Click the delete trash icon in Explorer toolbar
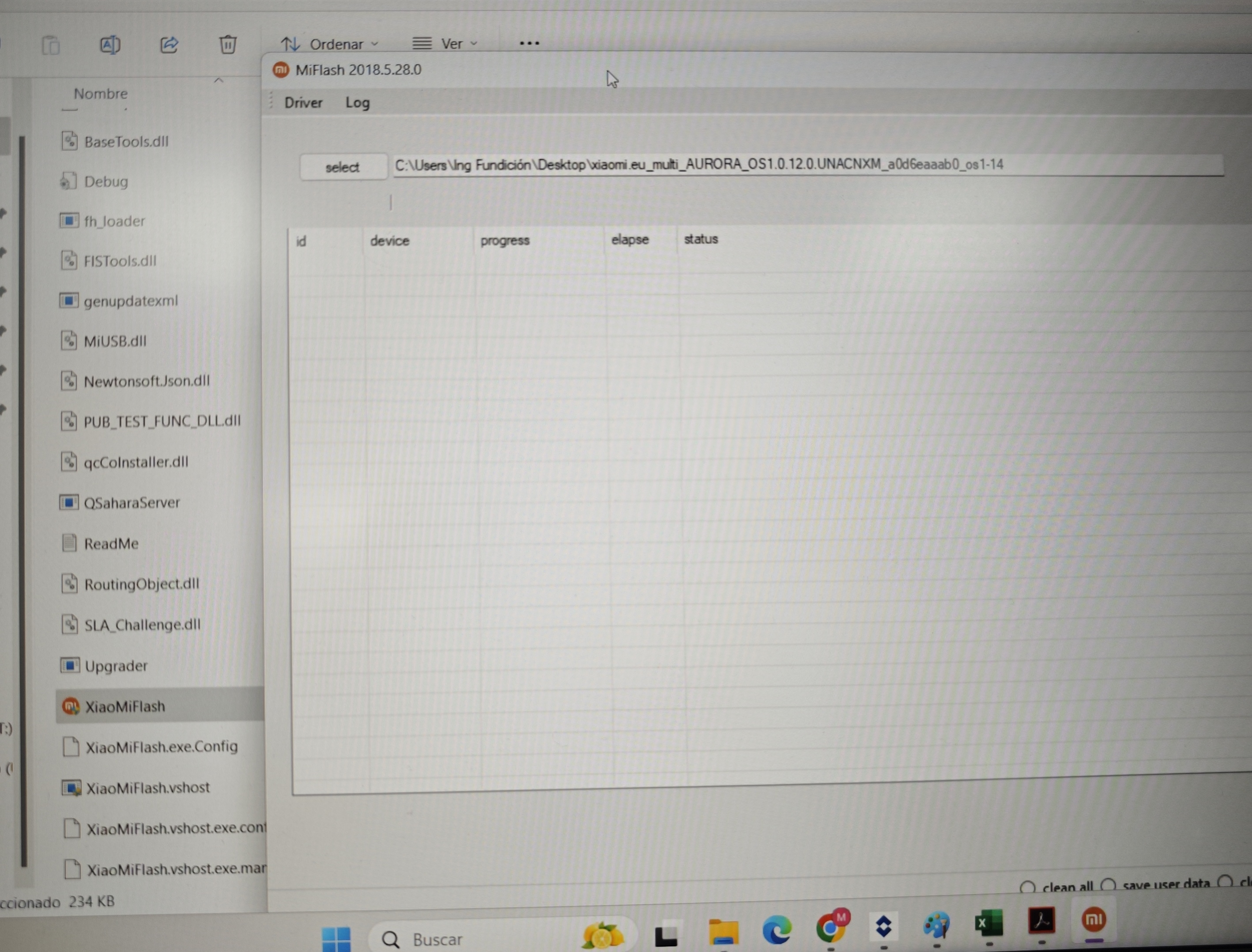 pos(228,44)
